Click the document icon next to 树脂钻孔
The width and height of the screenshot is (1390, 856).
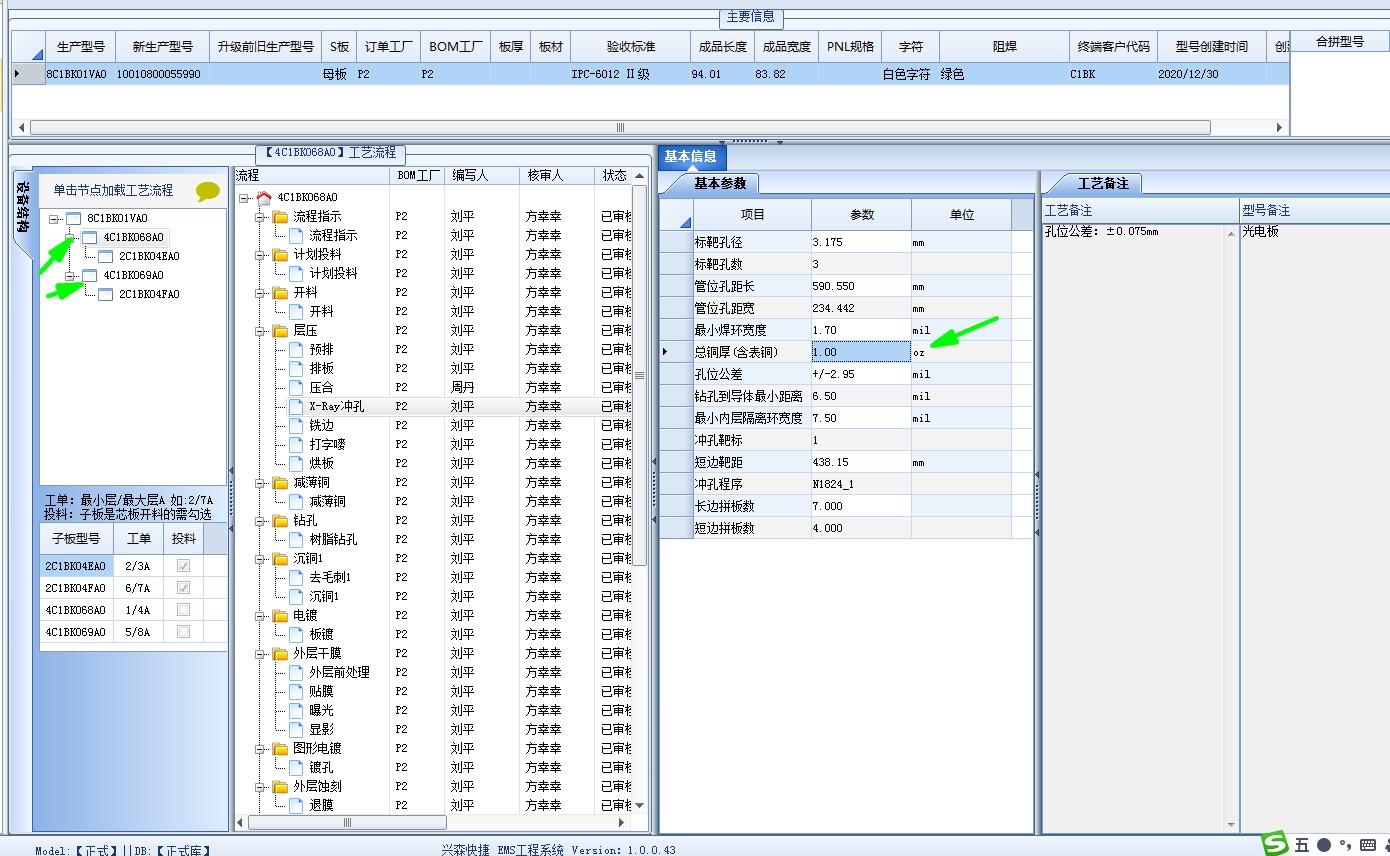[x=296, y=539]
